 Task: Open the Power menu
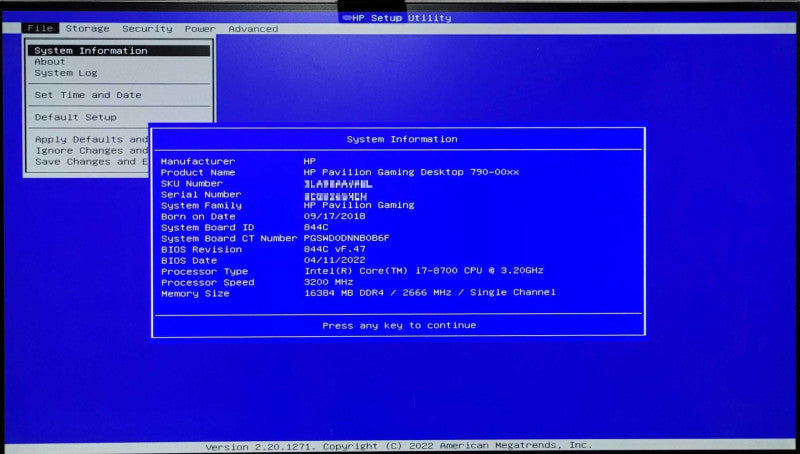(200, 29)
